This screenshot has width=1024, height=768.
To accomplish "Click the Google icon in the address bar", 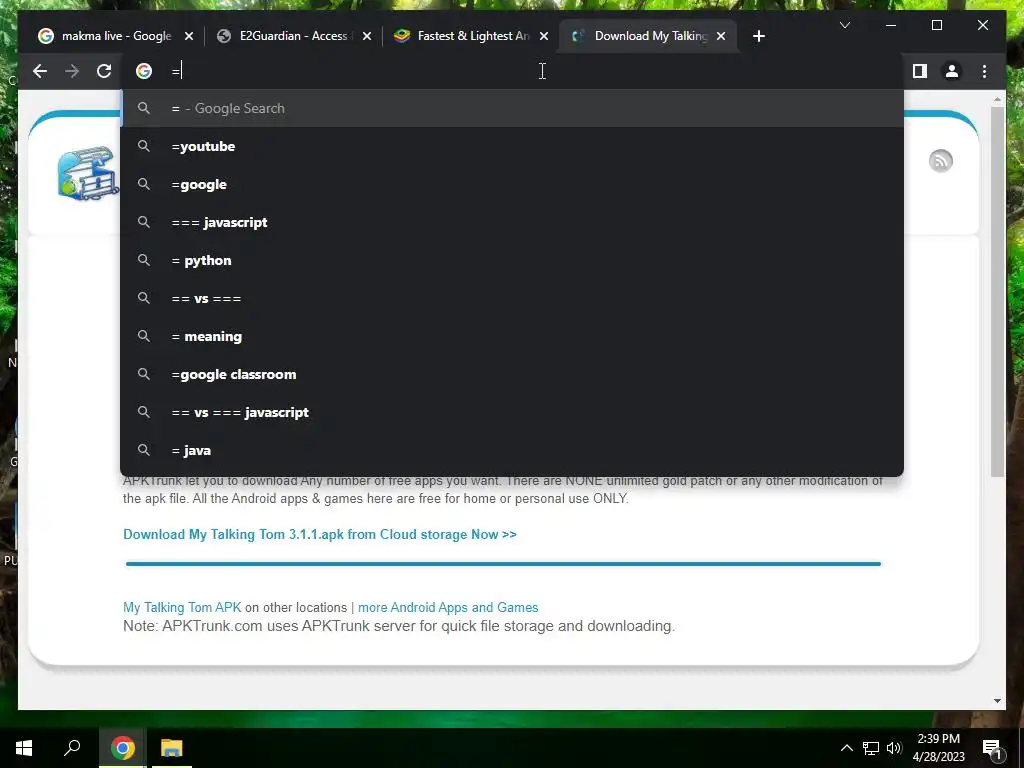I will coord(144,71).
